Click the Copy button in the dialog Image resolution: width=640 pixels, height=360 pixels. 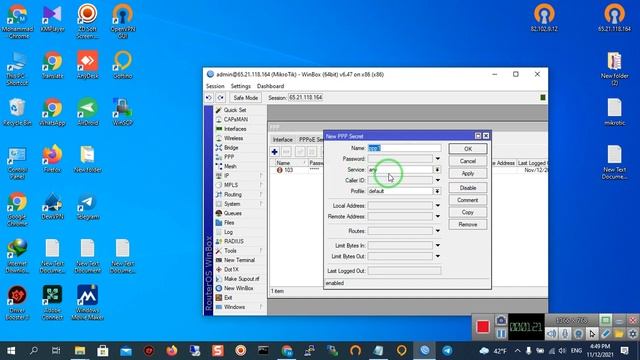click(x=468, y=212)
